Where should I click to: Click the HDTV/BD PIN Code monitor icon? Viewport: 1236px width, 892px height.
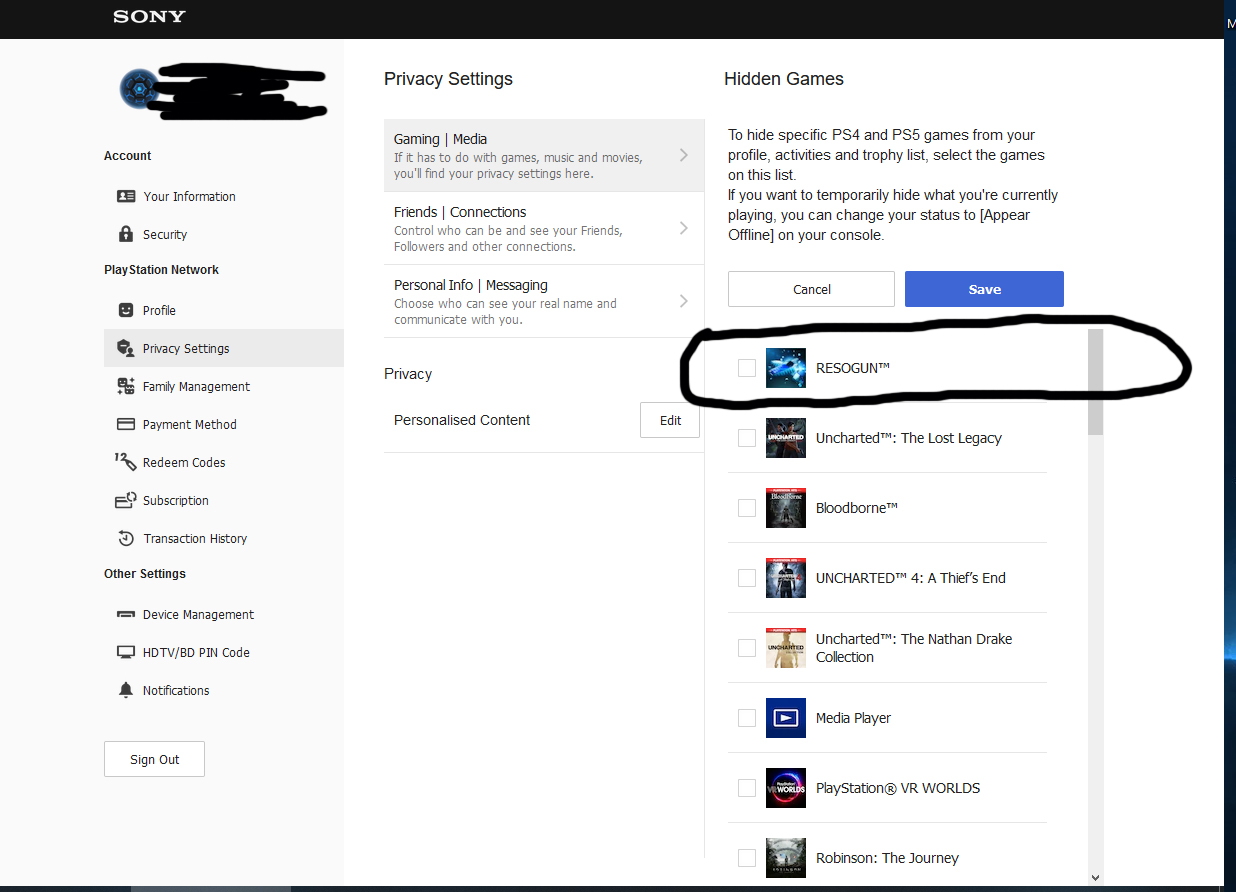tap(126, 652)
